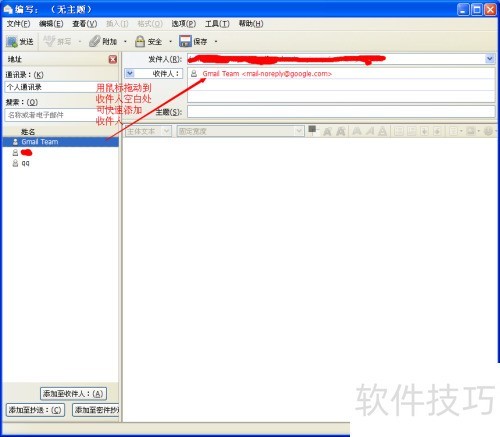Click the Add to CC (添加至抄送) button

pyautogui.click(x=35, y=410)
